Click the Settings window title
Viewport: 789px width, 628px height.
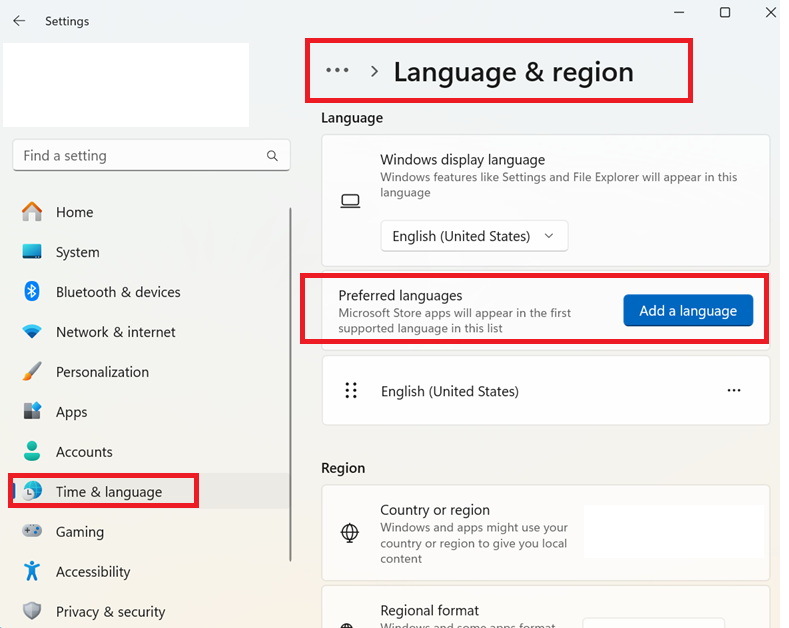pos(67,21)
